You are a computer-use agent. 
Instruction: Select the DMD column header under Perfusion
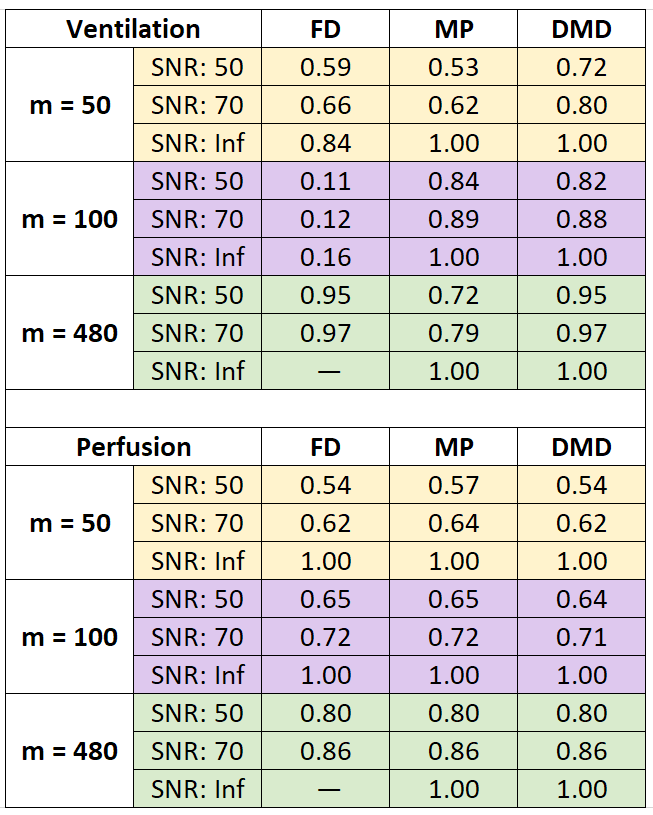click(x=581, y=447)
